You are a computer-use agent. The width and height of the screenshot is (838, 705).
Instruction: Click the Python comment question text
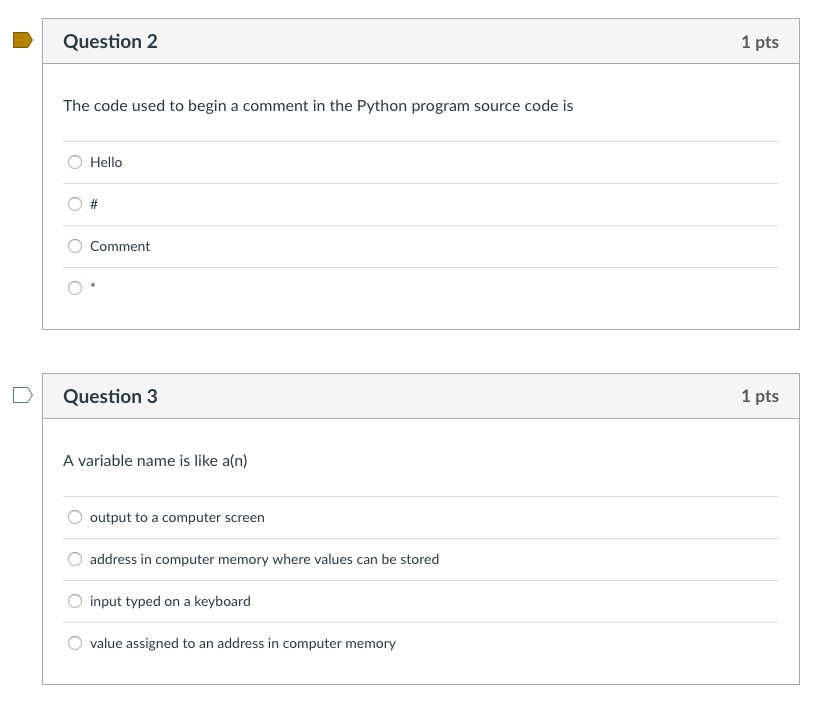[318, 106]
